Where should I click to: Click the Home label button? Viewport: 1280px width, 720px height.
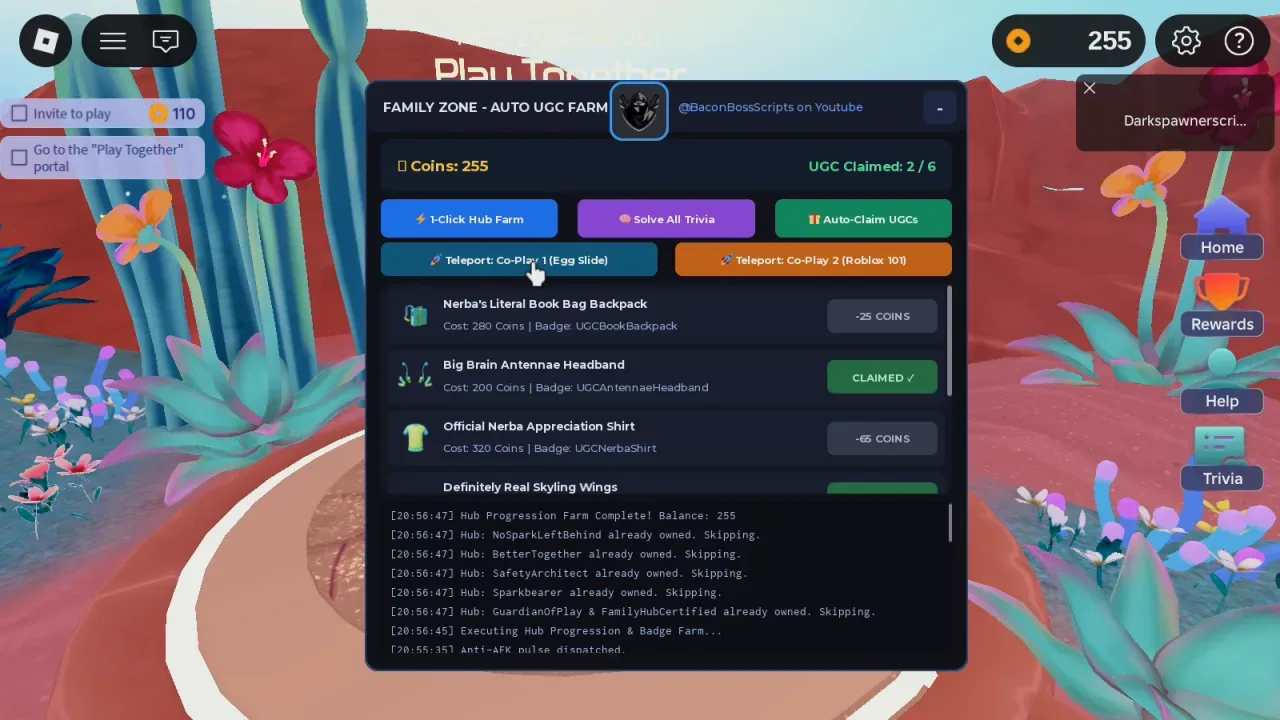coord(1222,247)
